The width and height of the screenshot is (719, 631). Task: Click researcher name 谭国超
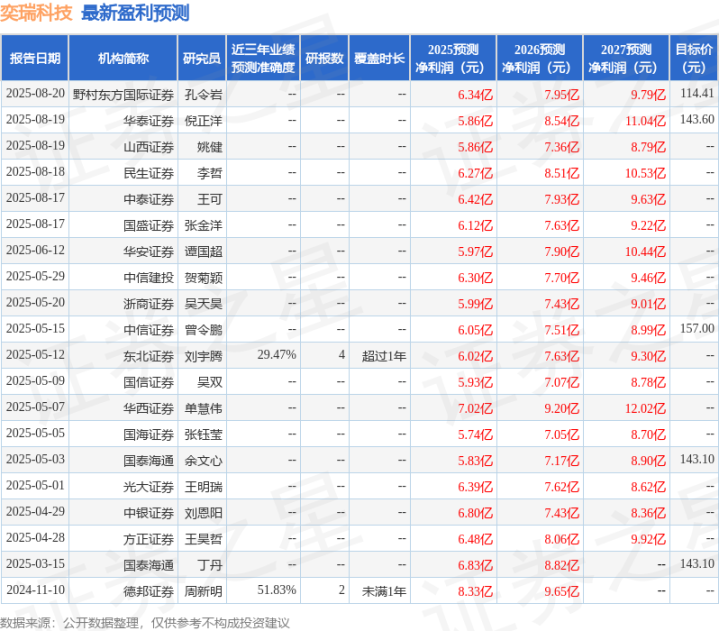pyautogui.click(x=203, y=251)
